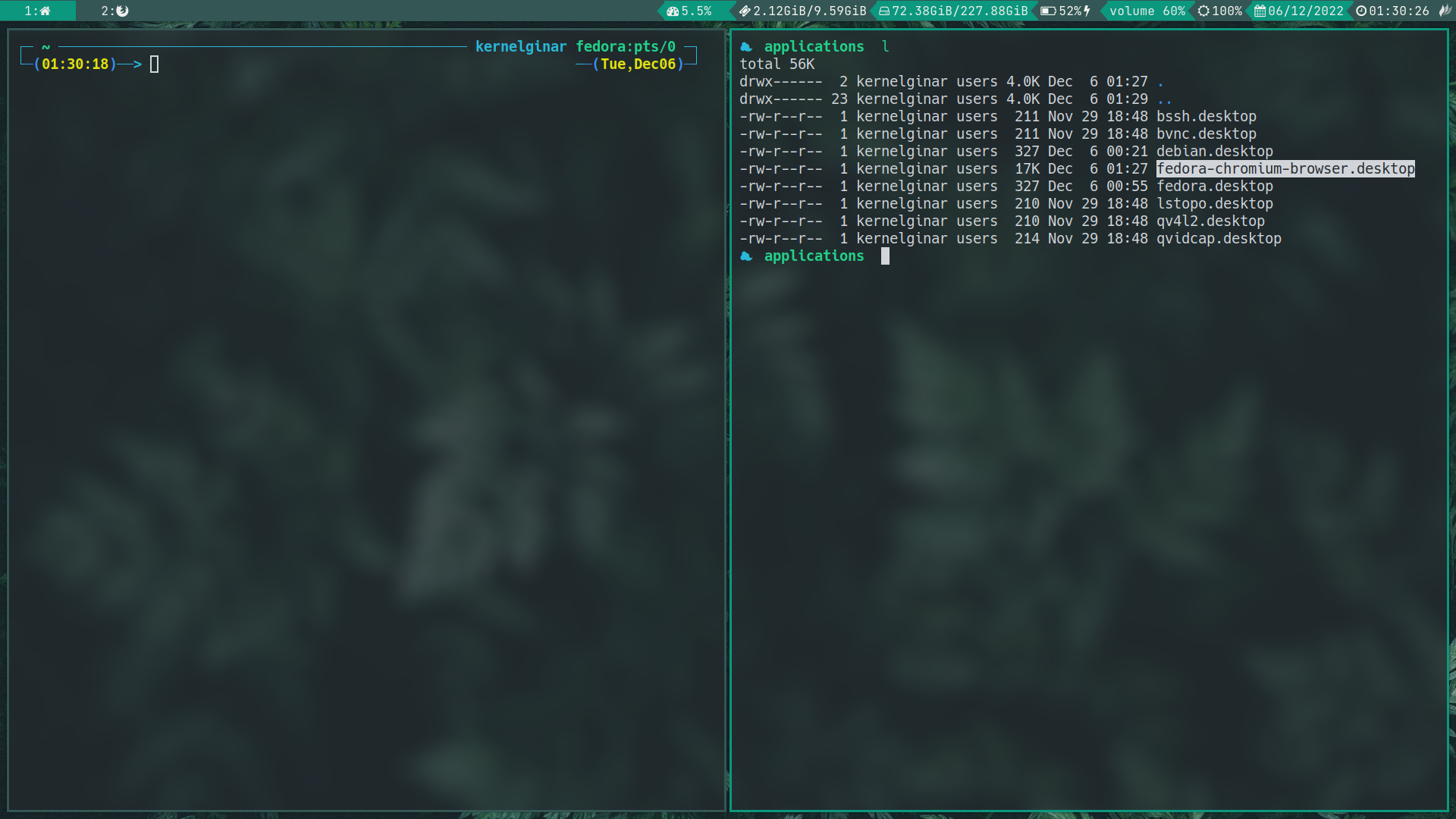Switch to workspace 2 Firefox tab

[x=115, y=11]
